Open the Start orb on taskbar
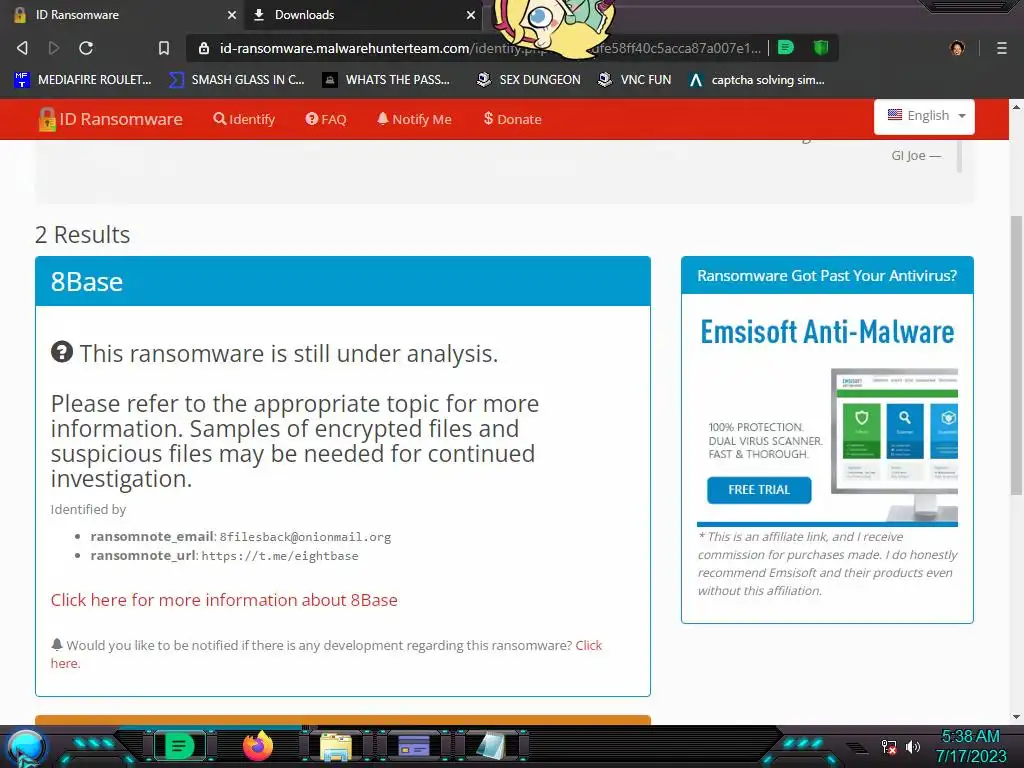1024x768 pixels. point(26,747)
